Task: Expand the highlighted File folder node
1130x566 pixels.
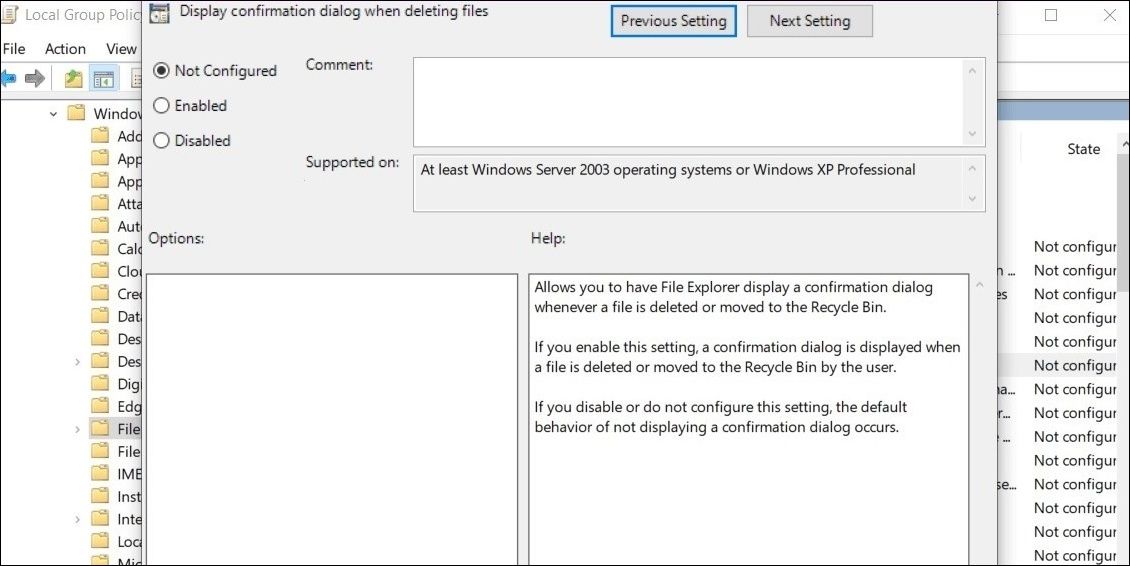Action: (x=77, y=429)
